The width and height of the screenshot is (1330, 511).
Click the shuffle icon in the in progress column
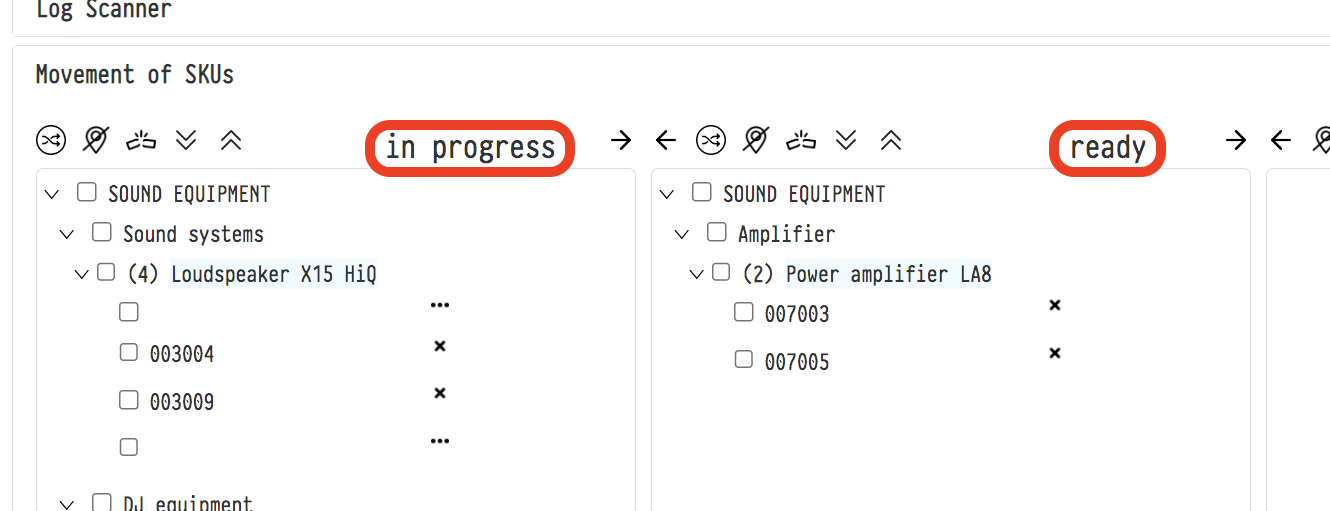click(51, 141)
